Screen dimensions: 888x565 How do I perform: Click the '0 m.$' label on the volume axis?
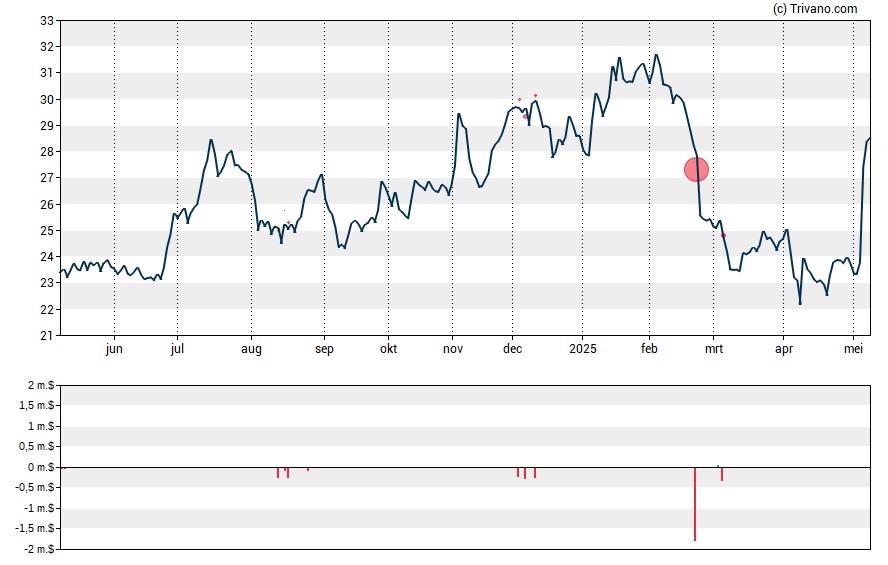pos(41,468)
